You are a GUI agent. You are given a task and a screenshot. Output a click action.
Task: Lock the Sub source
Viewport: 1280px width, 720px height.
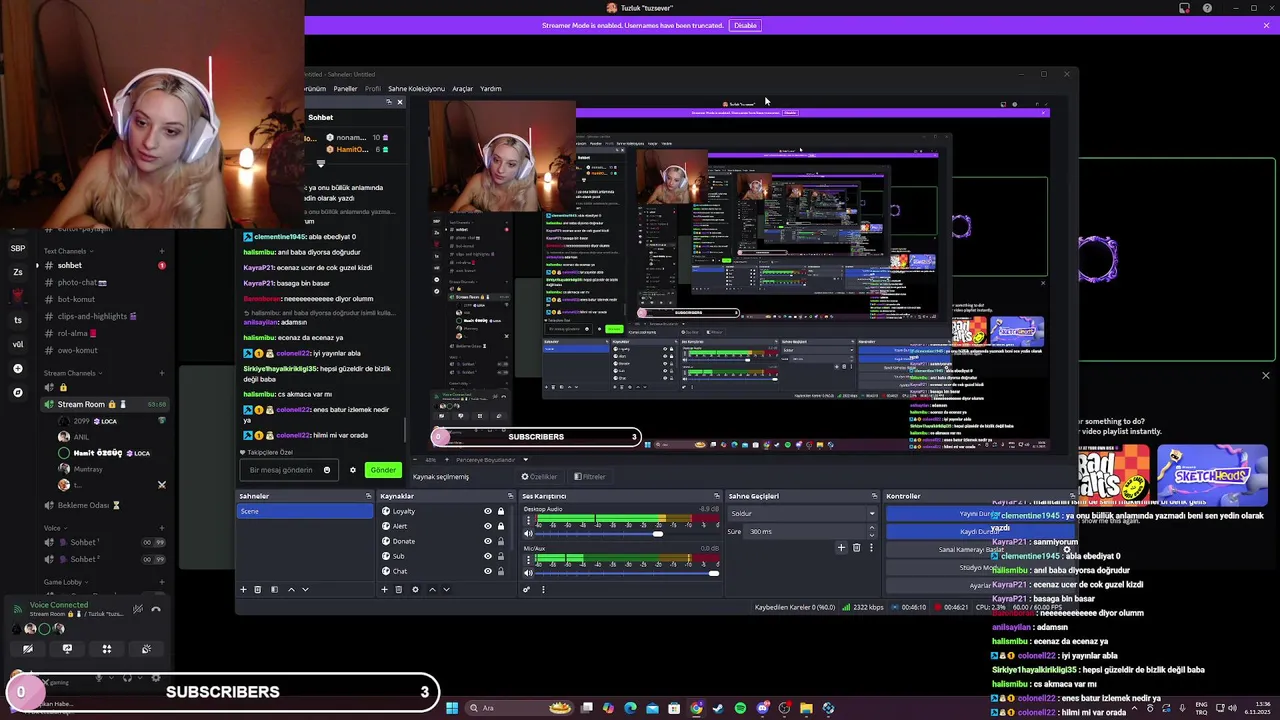pyautogui.click(x=501, y=556)
